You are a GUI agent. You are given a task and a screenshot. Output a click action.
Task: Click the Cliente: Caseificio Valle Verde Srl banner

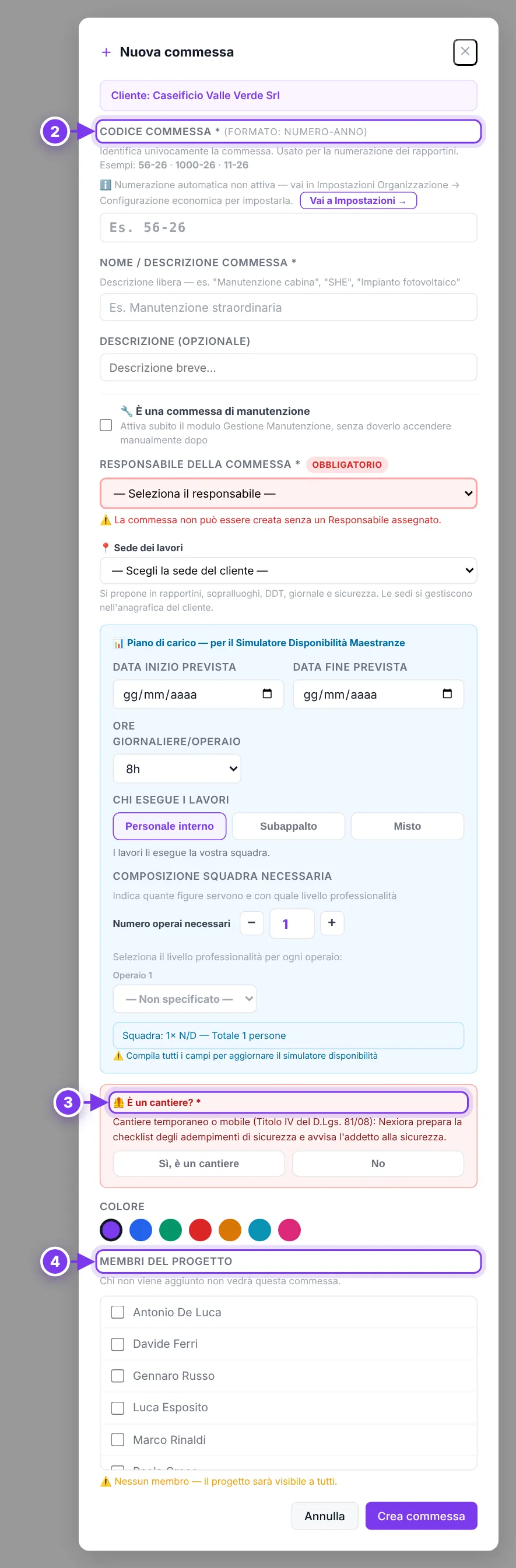(x=288, y=96)
